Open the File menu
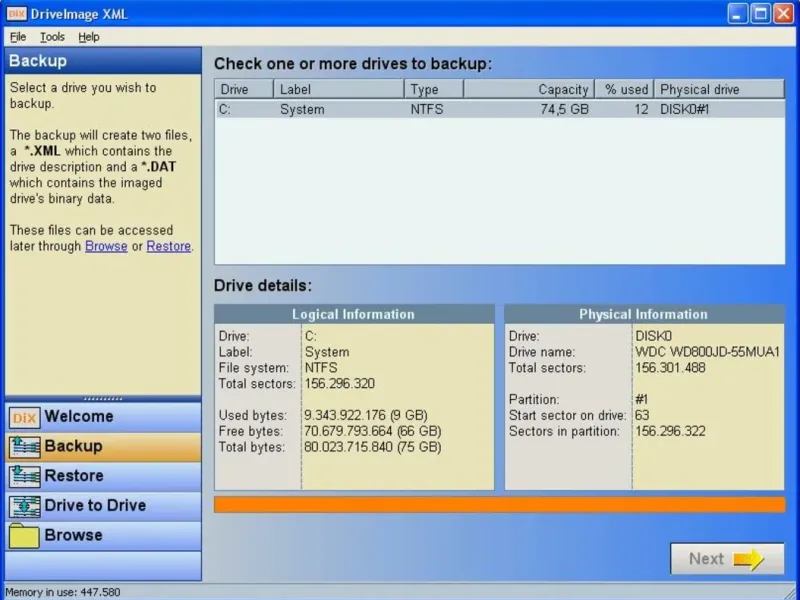800x600 pixels. coord(18,37)
